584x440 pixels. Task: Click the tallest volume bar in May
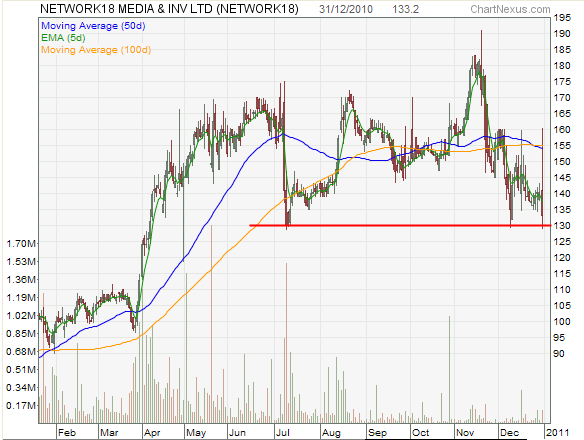[x=211, y=324]
